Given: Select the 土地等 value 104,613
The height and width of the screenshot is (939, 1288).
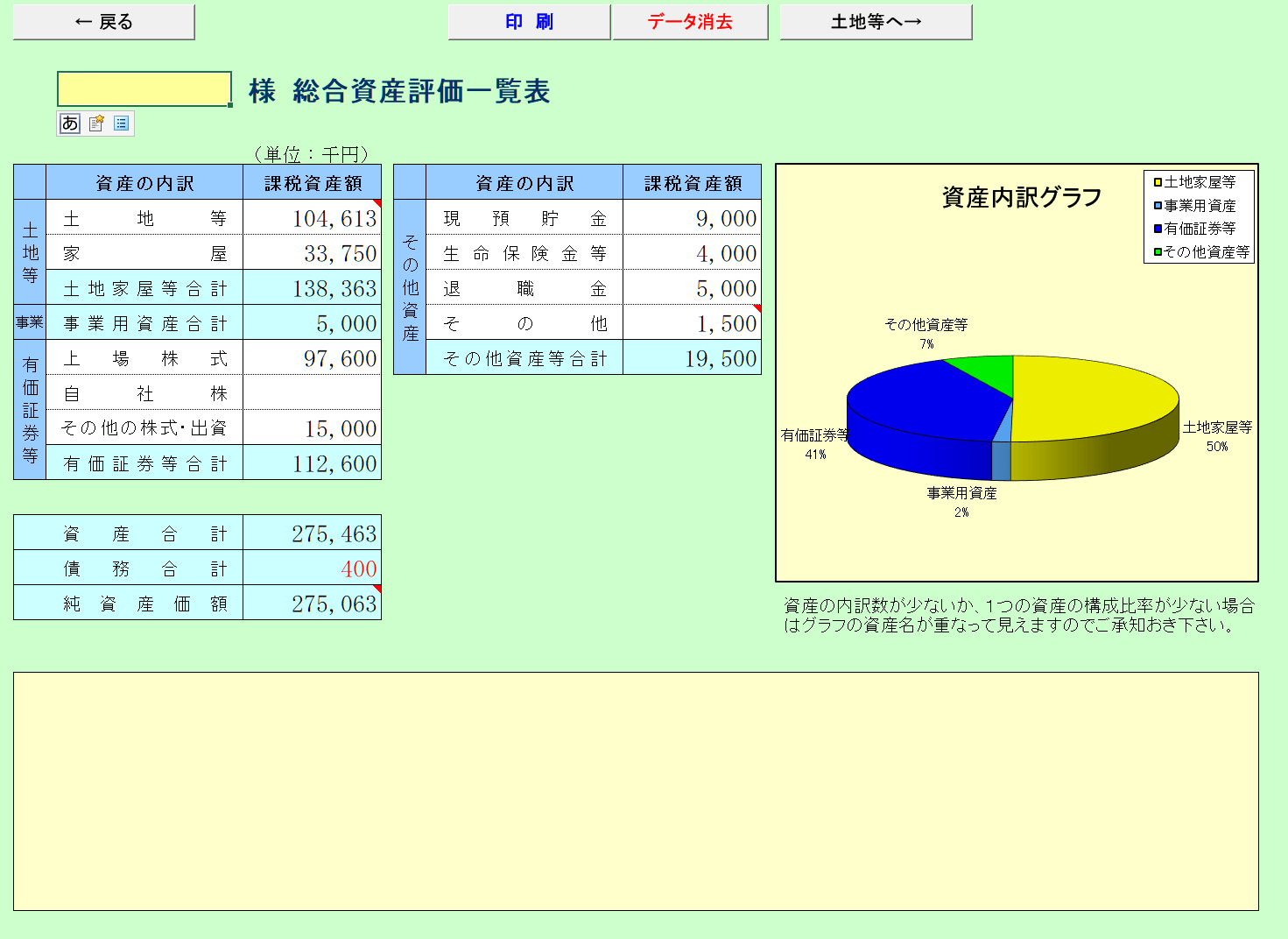Looking at the screenshot, I should coord(312,217).
